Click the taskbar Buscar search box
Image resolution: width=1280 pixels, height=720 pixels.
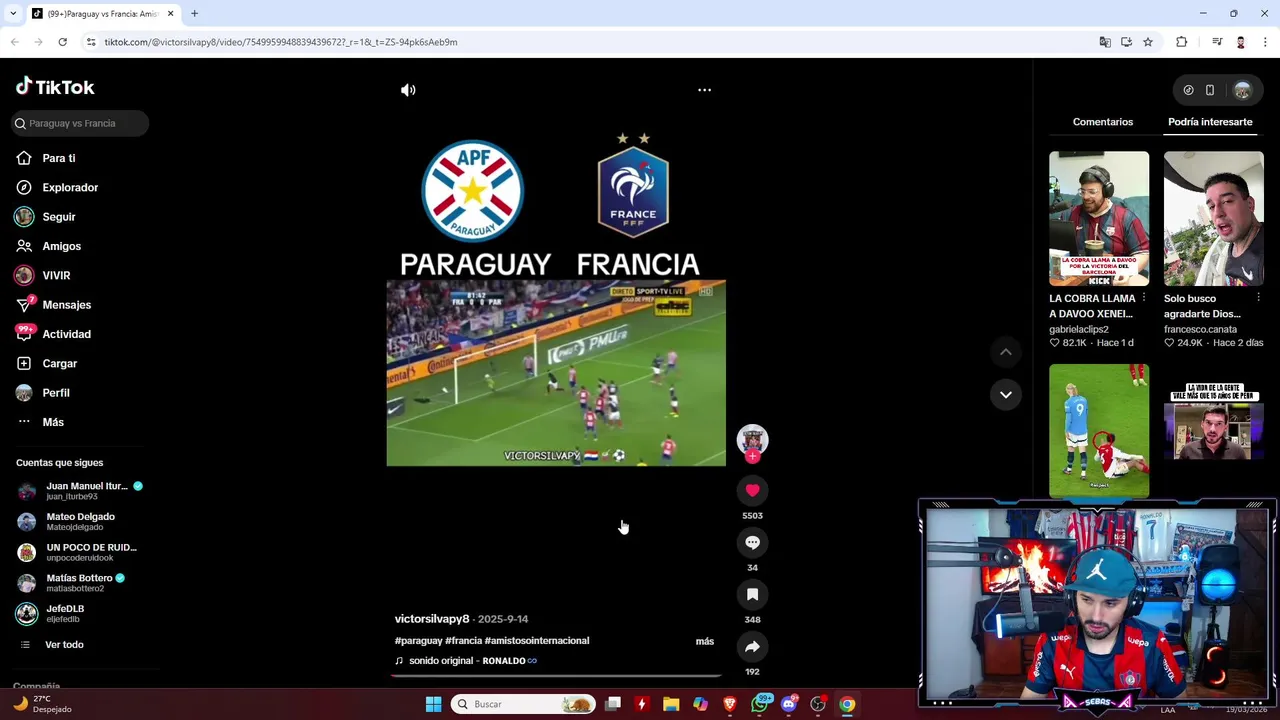coord(523,704)
